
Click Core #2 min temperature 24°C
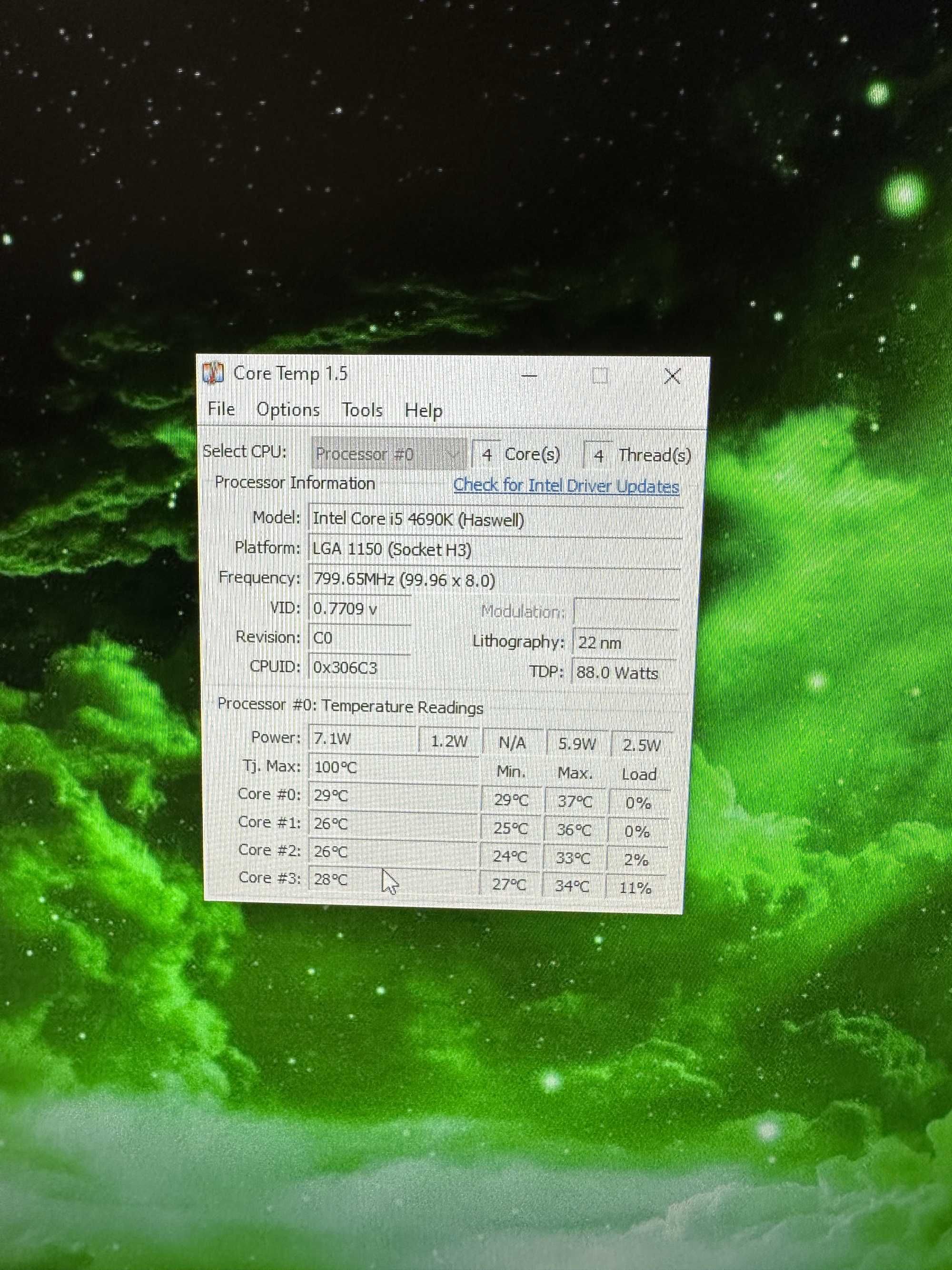click(x=510, y=857)
